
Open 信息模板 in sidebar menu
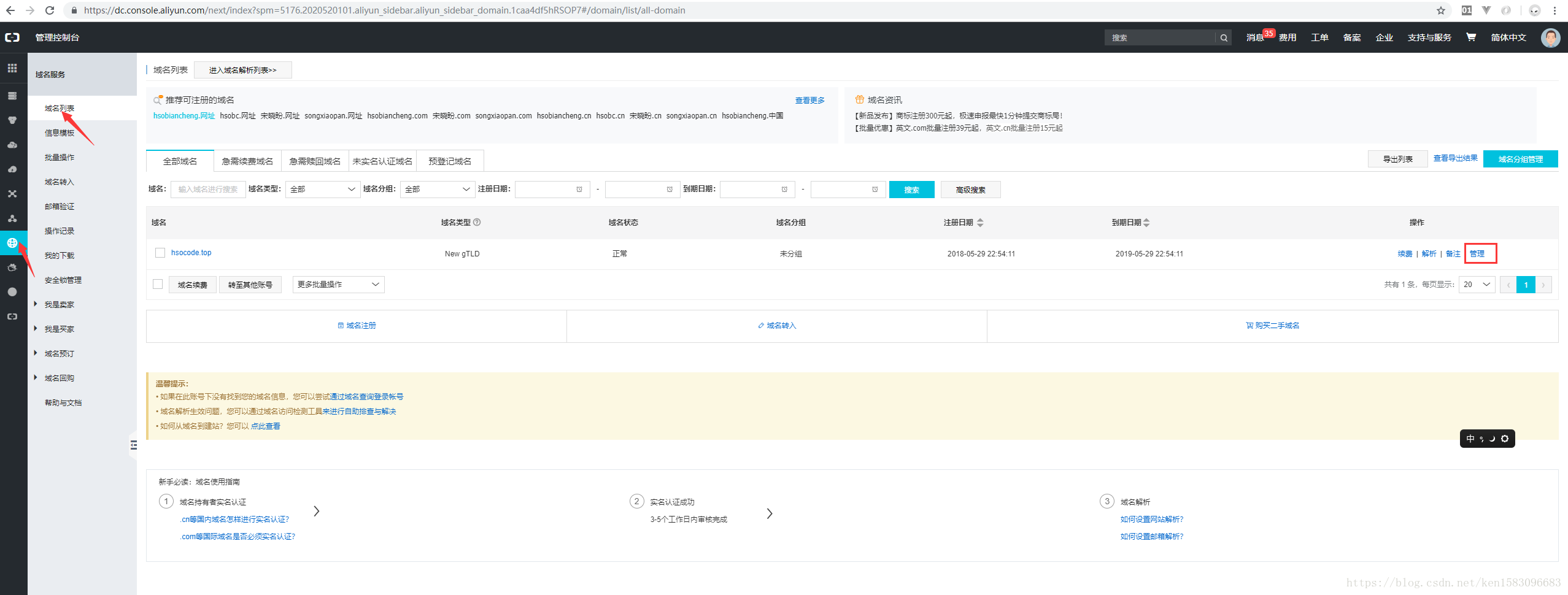coord(60,133)
